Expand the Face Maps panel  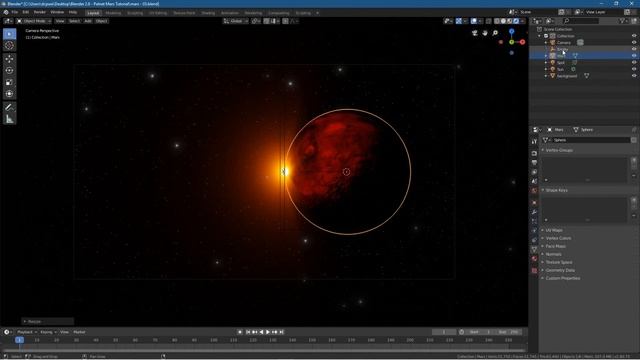(556, 246)
